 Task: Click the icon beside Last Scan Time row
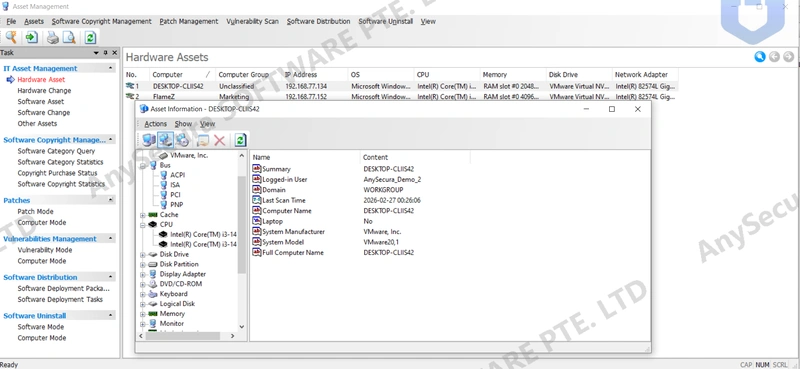(257, 200)
